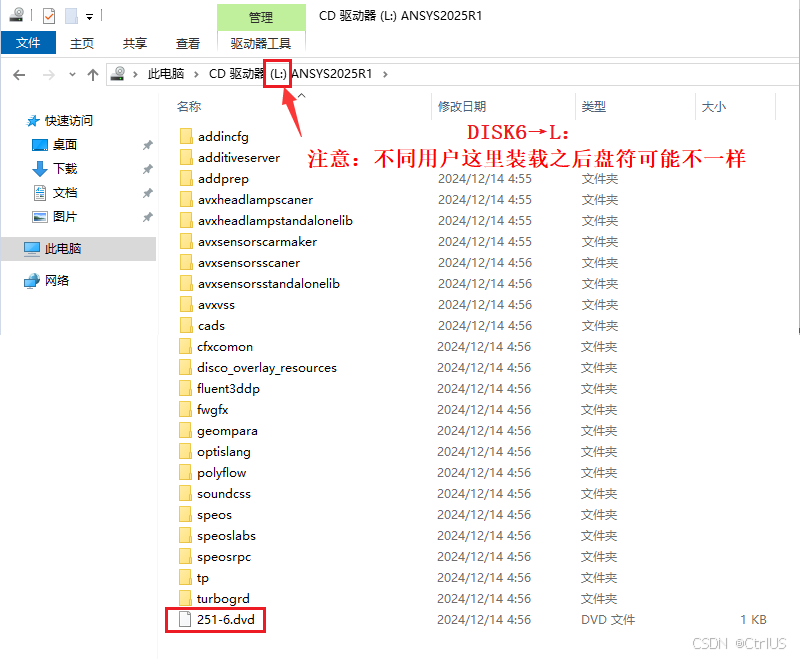
Task: Click the pin icon next to 文档
Action: click(147, 193)
